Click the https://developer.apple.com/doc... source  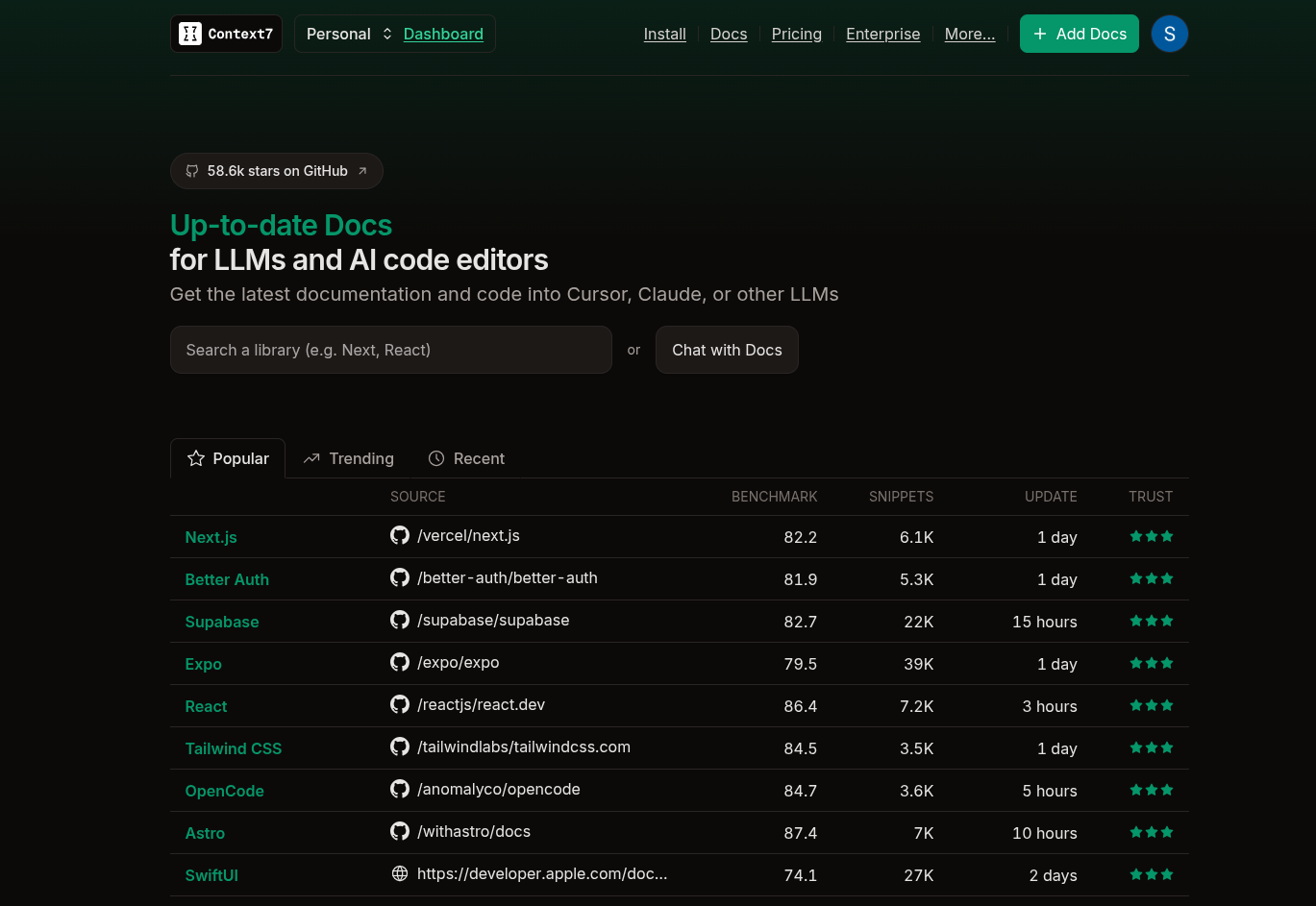(x=542, y=873)
